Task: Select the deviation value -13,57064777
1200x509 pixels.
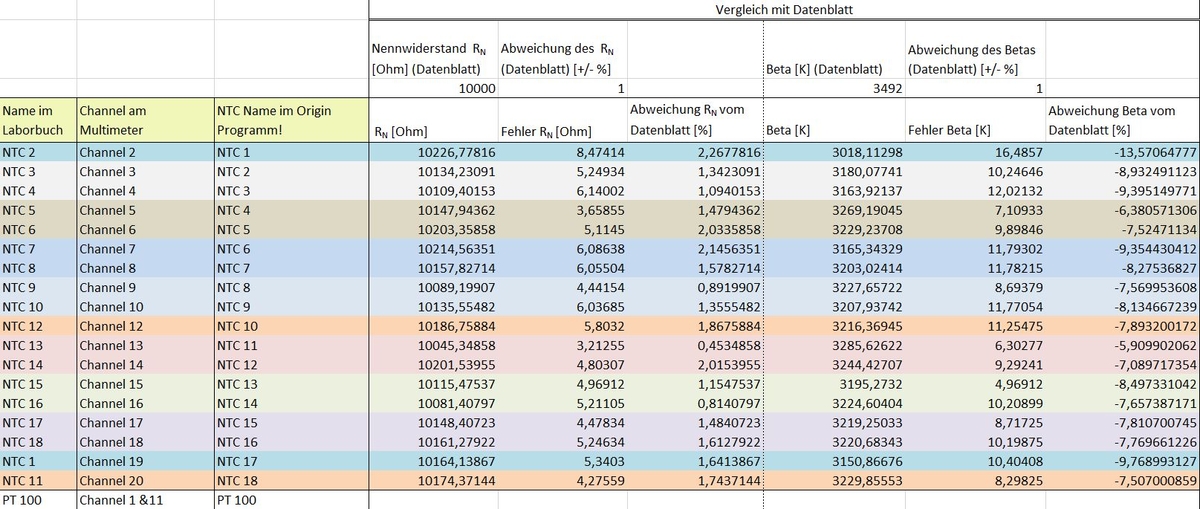Action: [1122, 153]
